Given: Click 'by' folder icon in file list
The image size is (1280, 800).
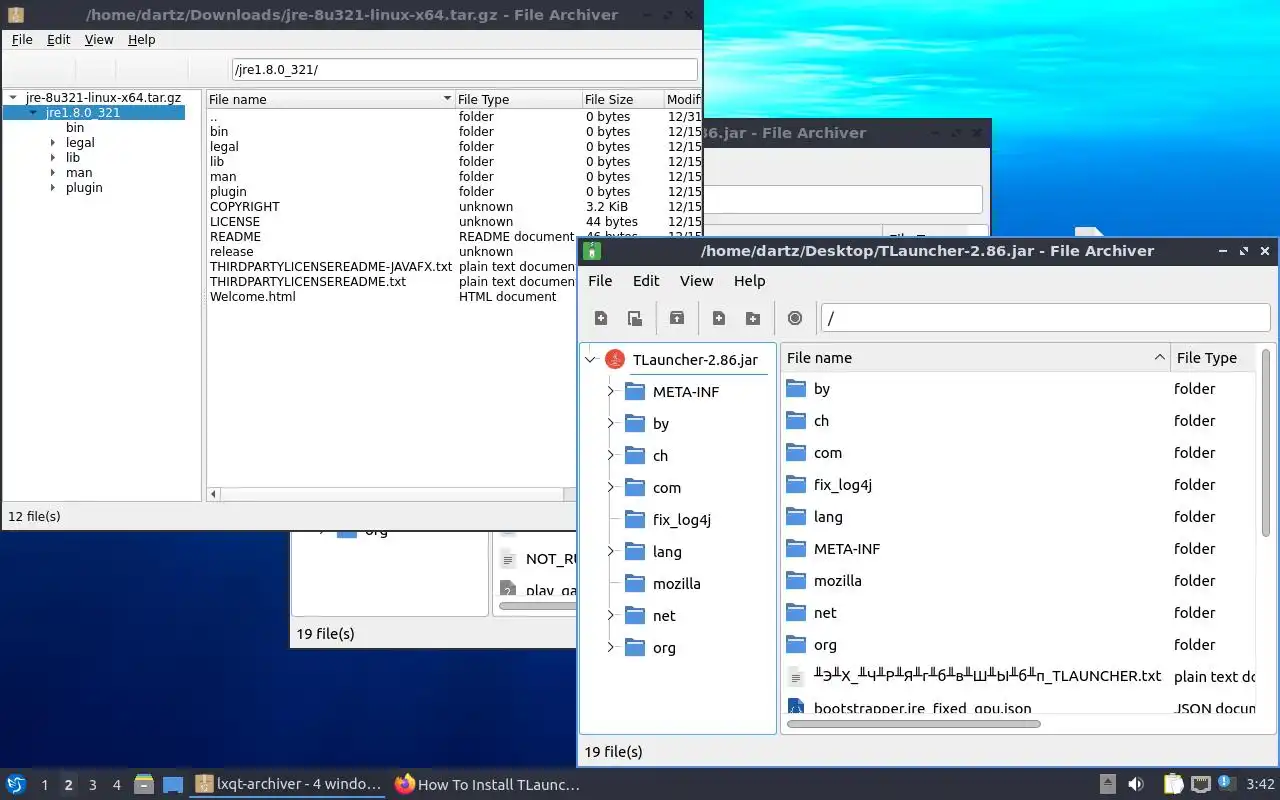Looking at the screenshot, I should click(796, 389).
